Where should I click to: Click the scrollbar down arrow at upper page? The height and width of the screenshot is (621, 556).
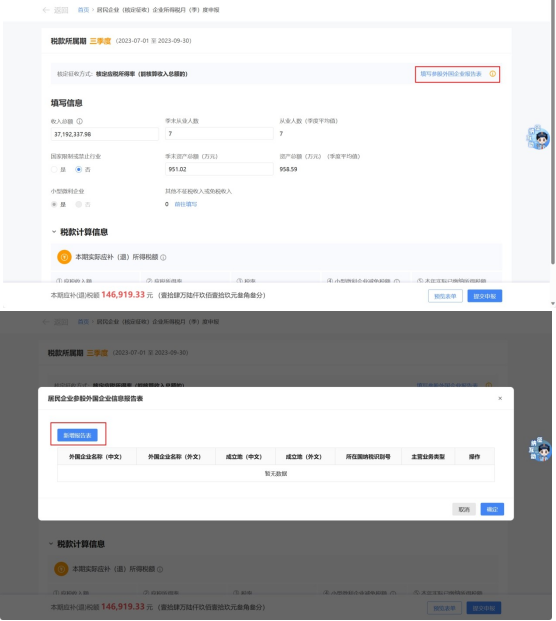(553, 304)
